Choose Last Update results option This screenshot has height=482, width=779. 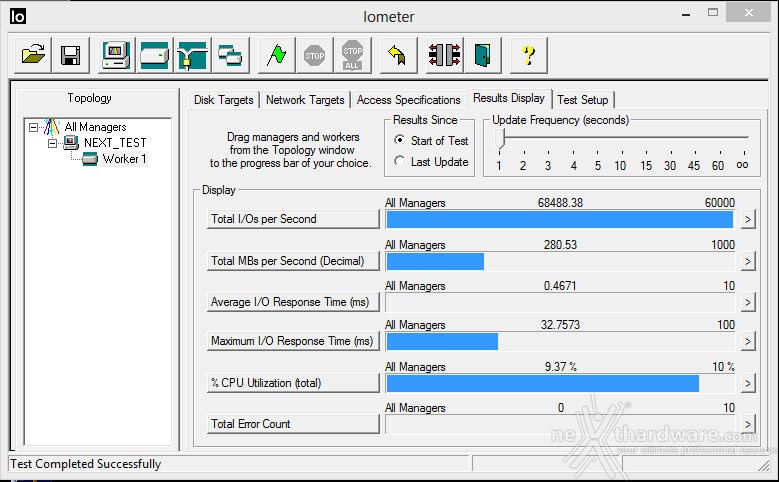(431, 161)
